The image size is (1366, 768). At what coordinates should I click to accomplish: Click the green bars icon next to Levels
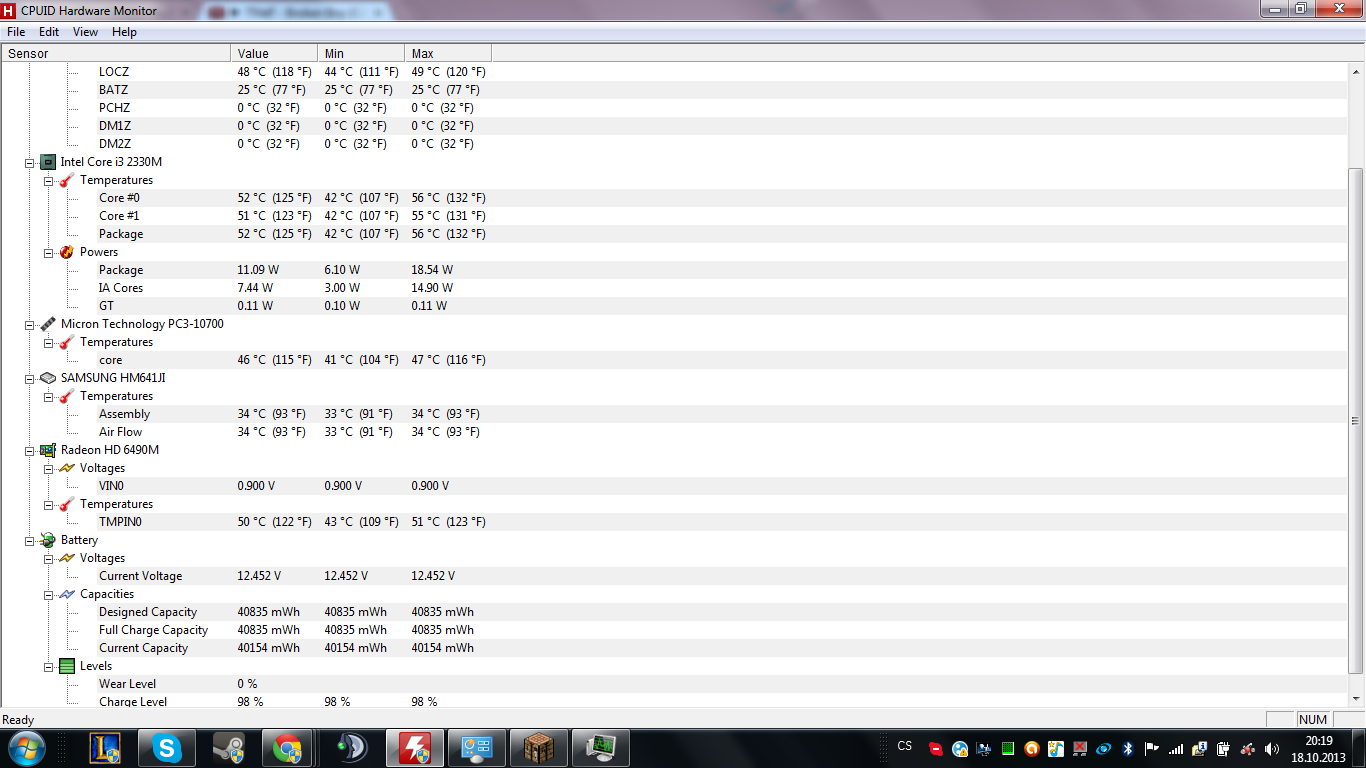click(x=67, y=666)
